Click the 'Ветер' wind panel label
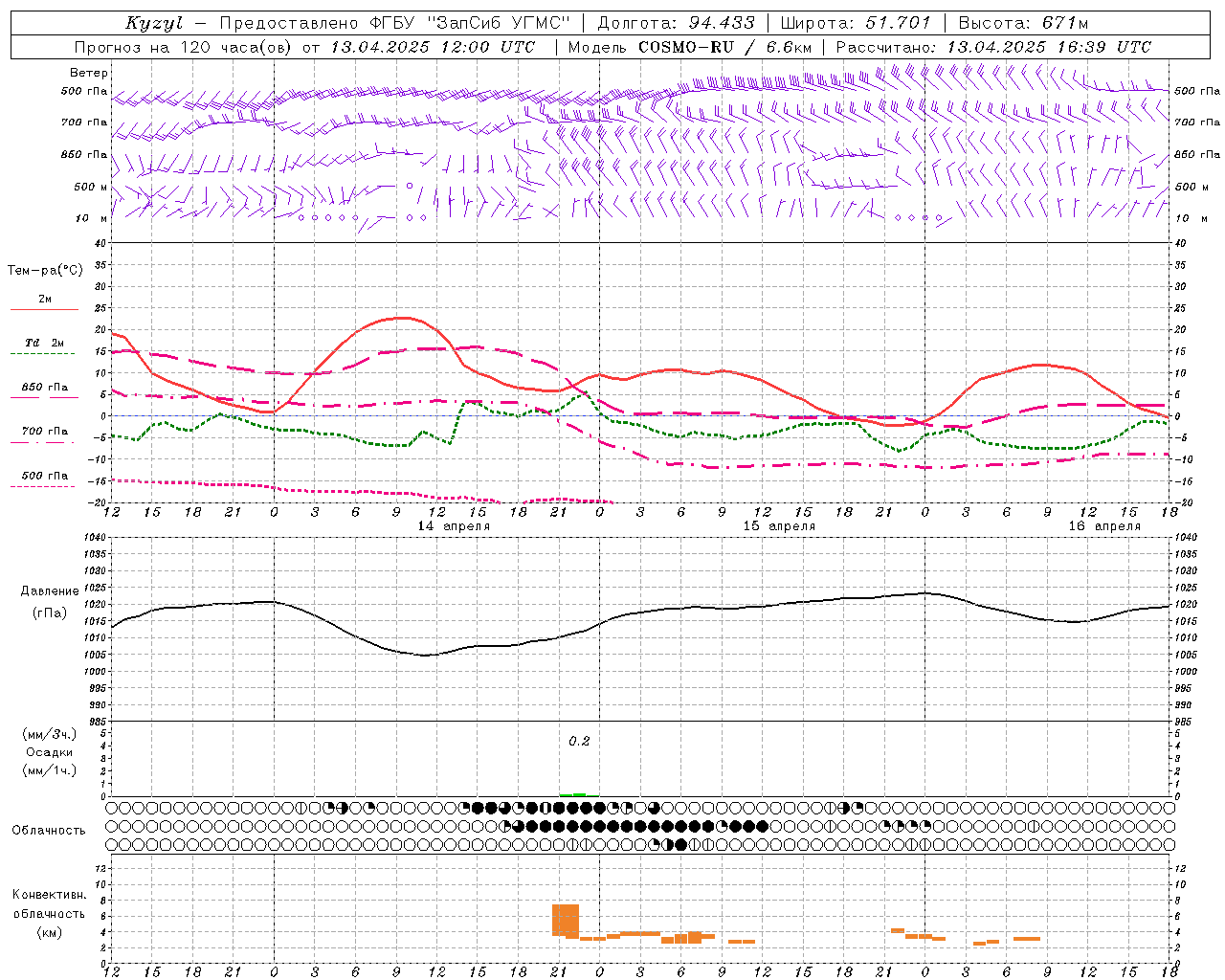 pos(89,73)
